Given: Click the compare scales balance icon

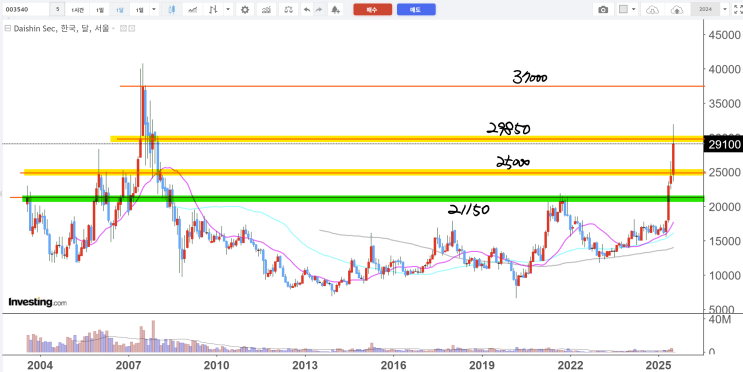Looking at the screenshot, I should point(288,9).
